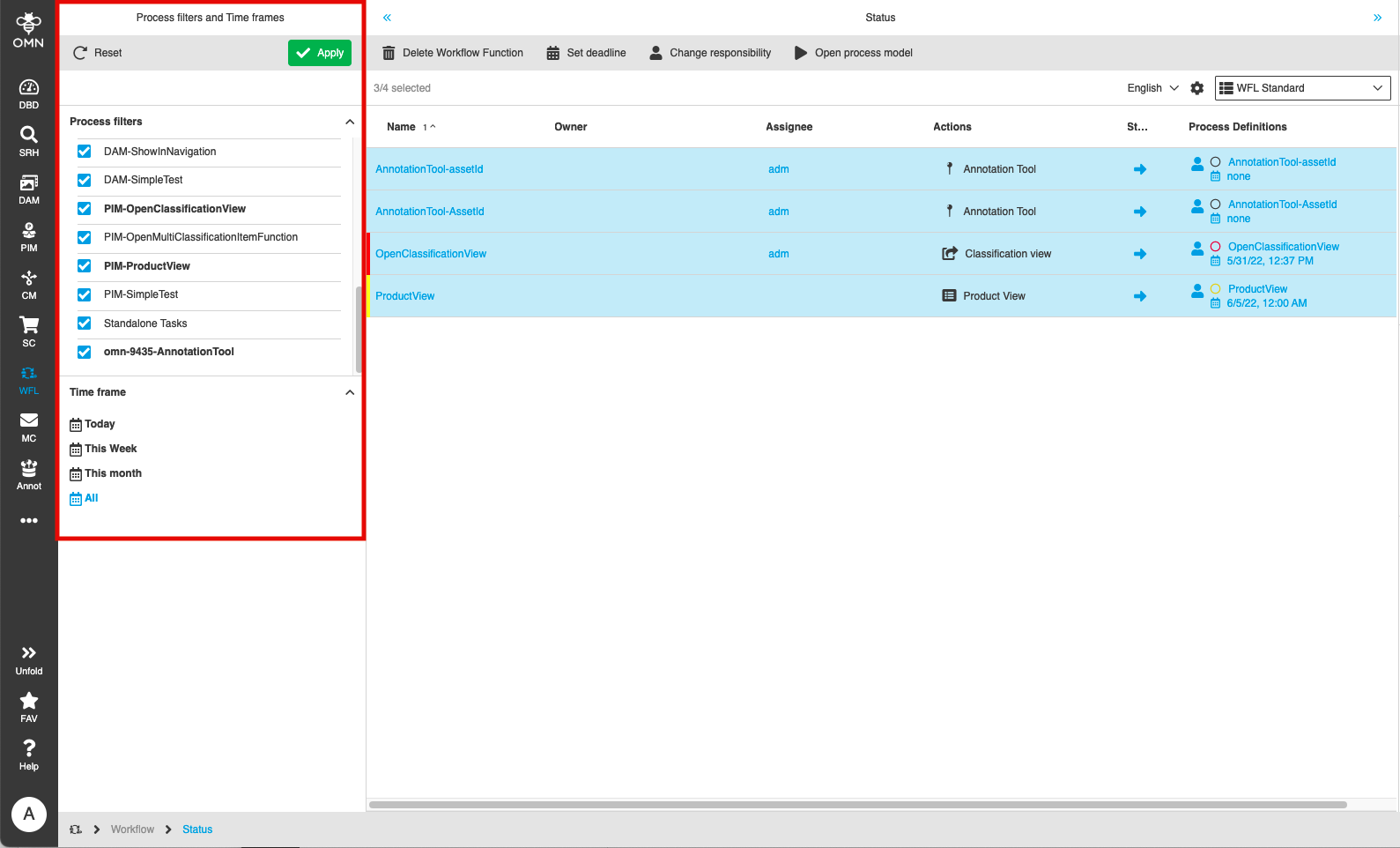Viewport: 1400px width, 848px height.
Task: Click calendar icon beside 5/31/22, 12:37 PM
Action: click(1216, 261)
